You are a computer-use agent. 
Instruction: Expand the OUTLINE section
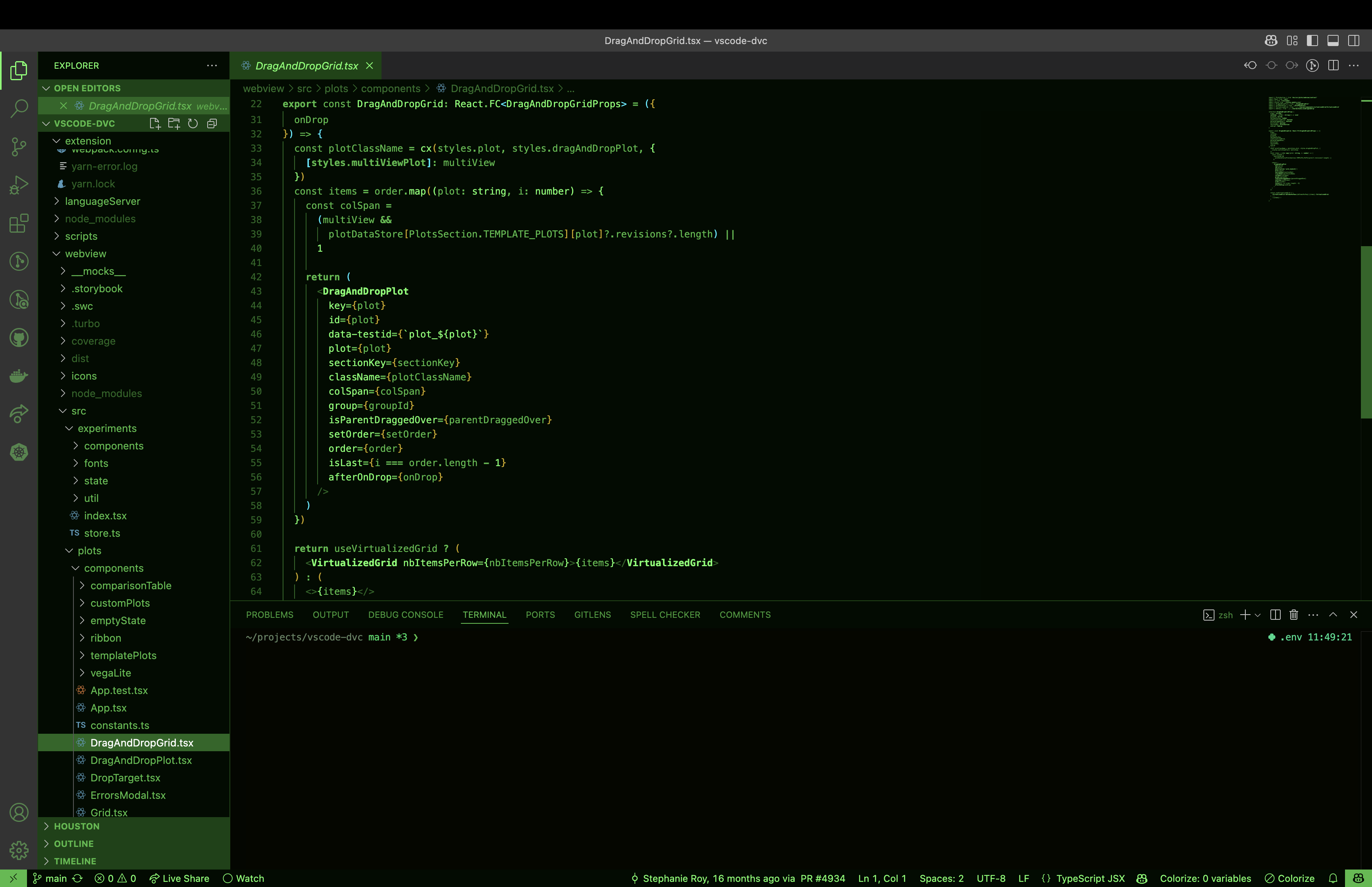[x=74, y=843]
